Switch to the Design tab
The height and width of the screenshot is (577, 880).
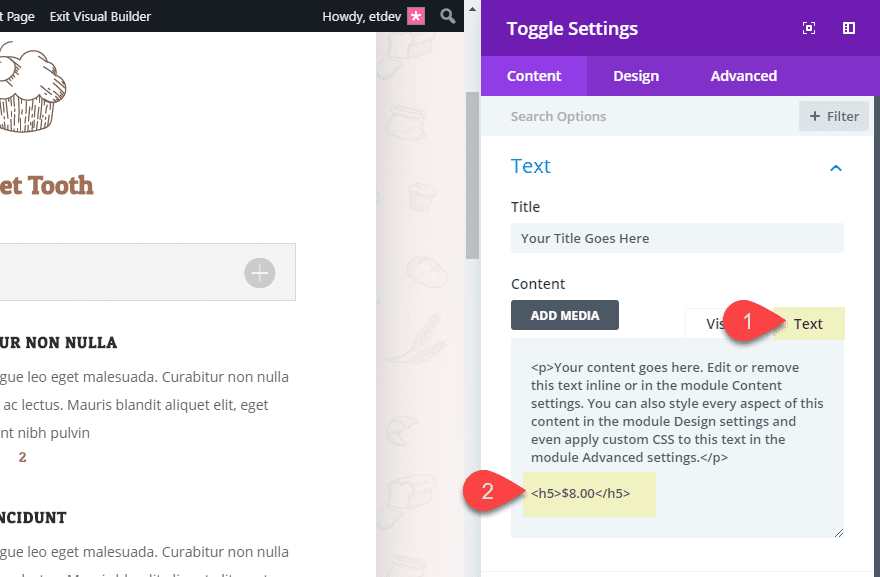click(636, 76)
